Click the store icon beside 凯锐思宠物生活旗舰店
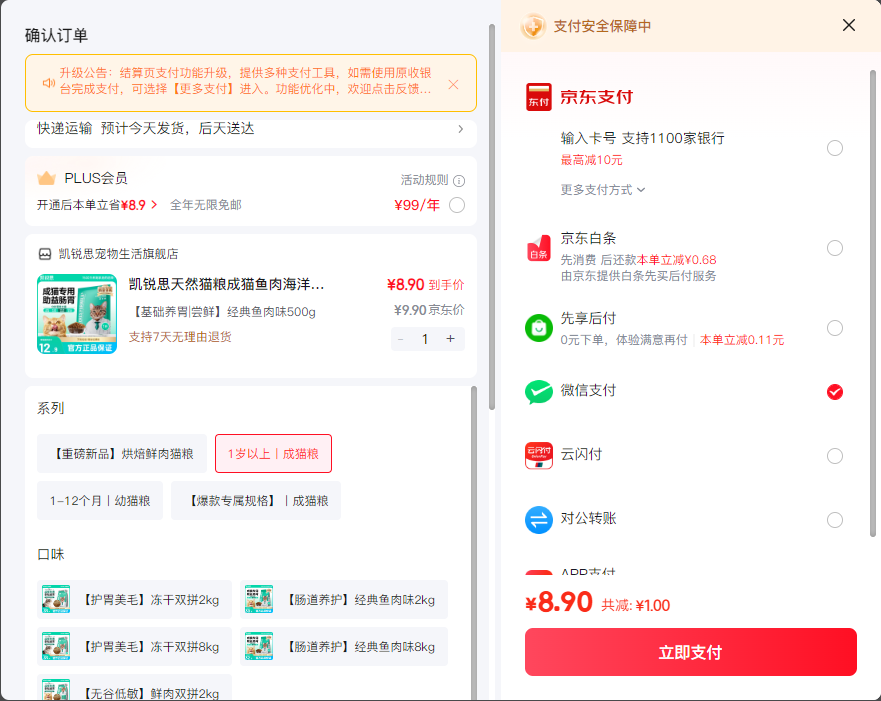 point(44,254)
